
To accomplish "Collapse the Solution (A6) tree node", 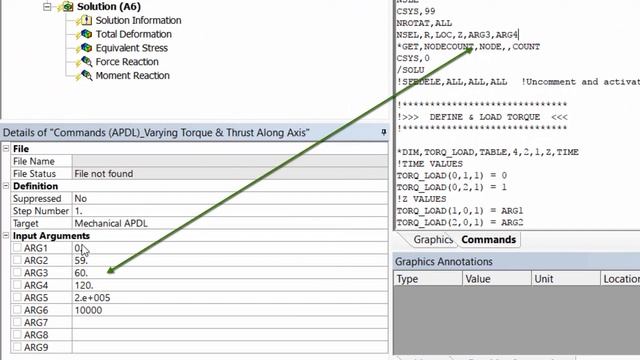I will click(x=47, y=7).
